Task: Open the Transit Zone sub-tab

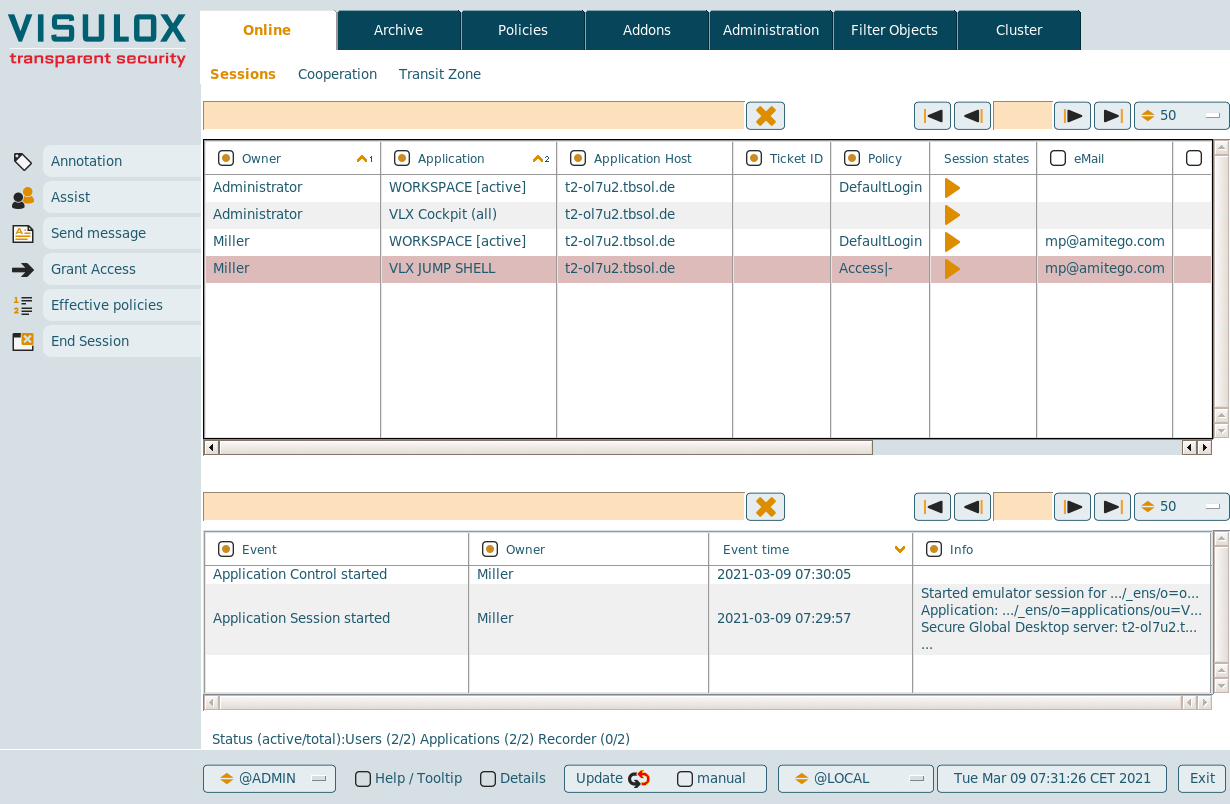Action: (439, 74)
